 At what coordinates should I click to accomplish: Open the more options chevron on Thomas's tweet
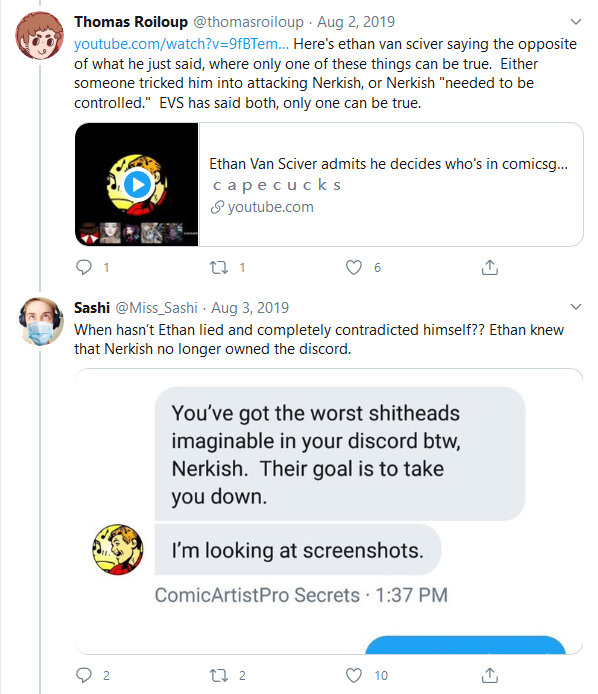[x=575, y=22]
